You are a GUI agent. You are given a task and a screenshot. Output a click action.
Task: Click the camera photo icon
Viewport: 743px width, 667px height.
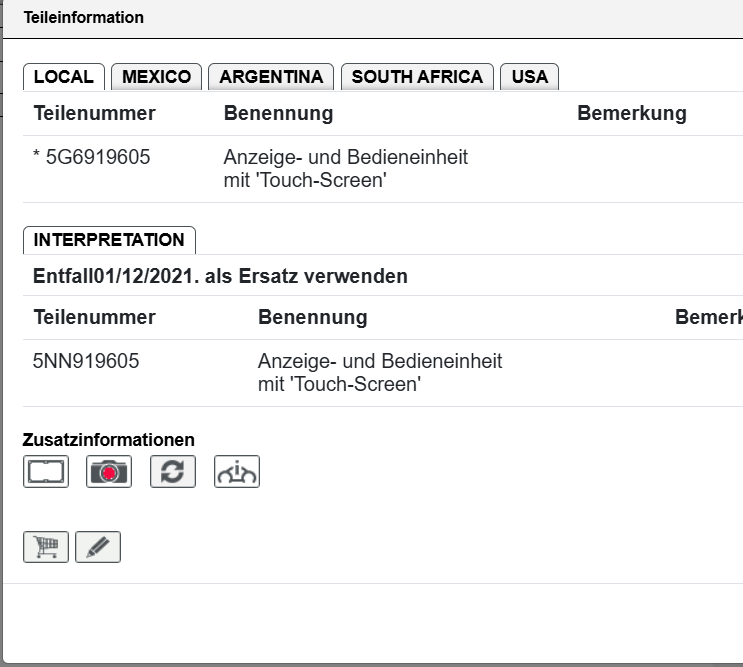coord(109,472)
